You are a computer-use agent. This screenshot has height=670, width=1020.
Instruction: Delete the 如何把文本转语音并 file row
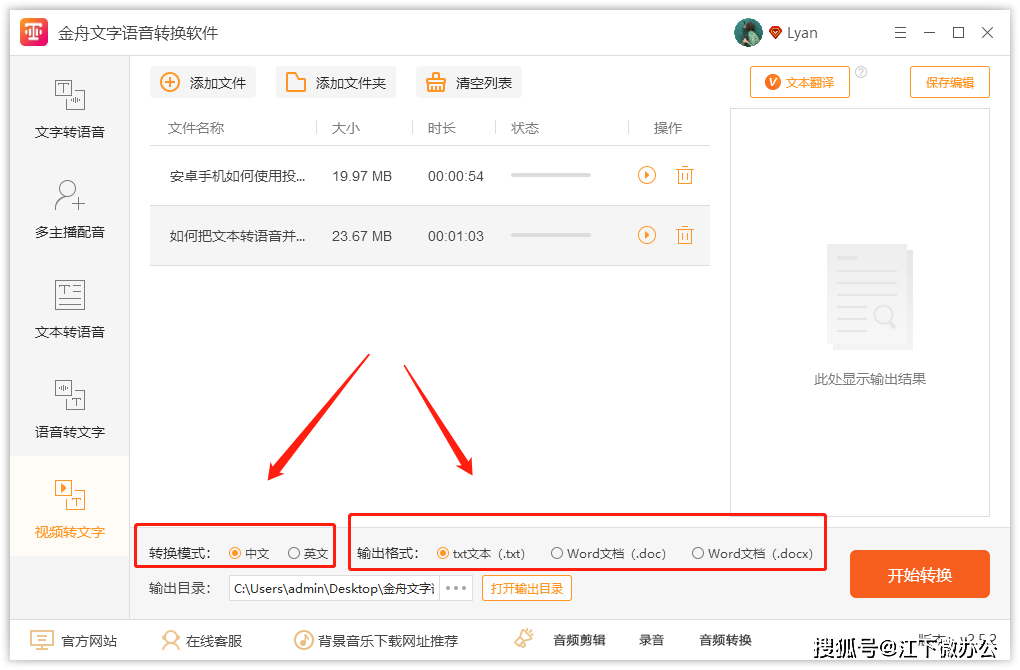(x=685, y=235)
